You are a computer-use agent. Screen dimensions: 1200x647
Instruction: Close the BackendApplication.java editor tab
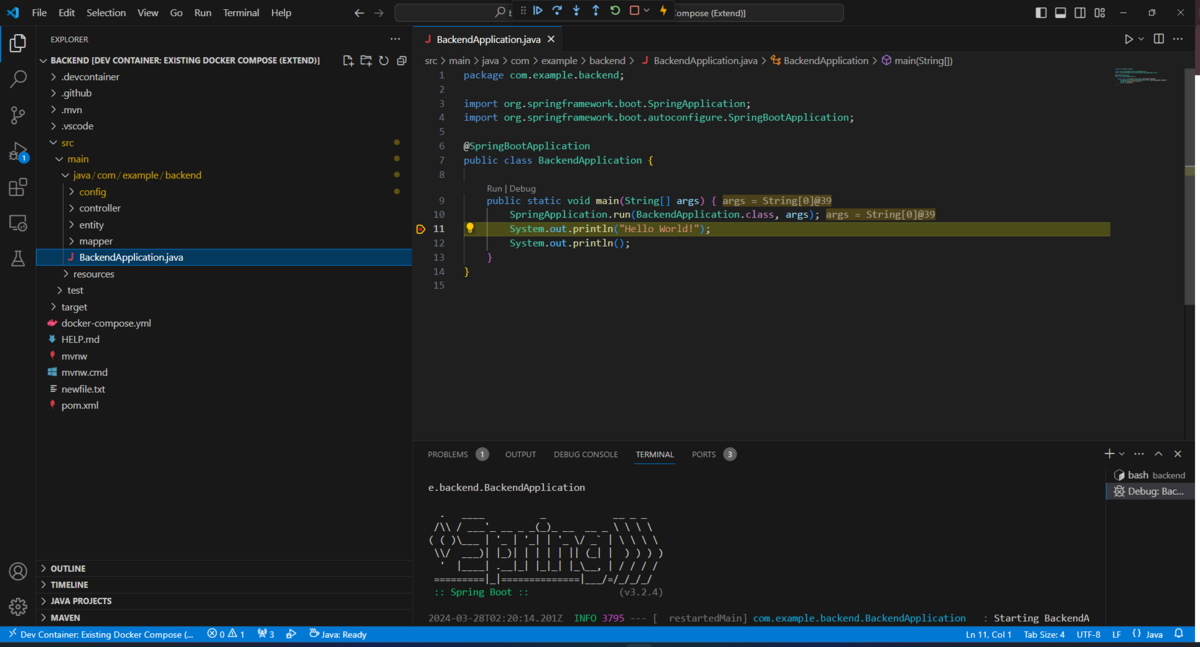pos(551,39)
